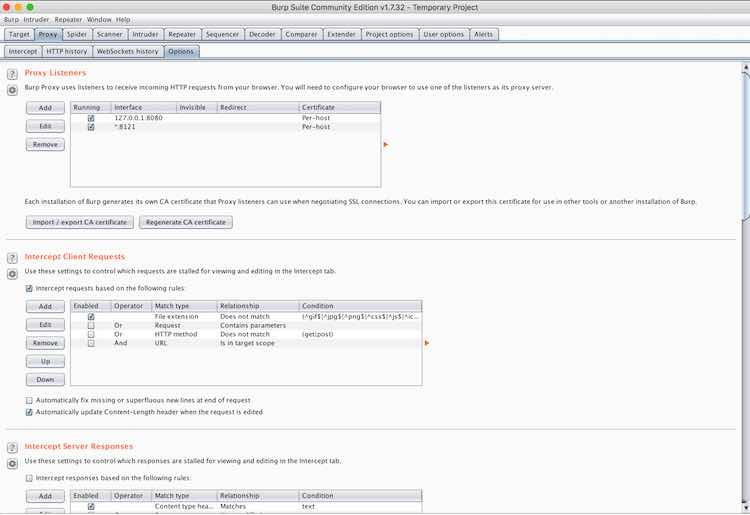Switch to the Intruder tab
Viewport: 750px width, 515px height.
145,34
